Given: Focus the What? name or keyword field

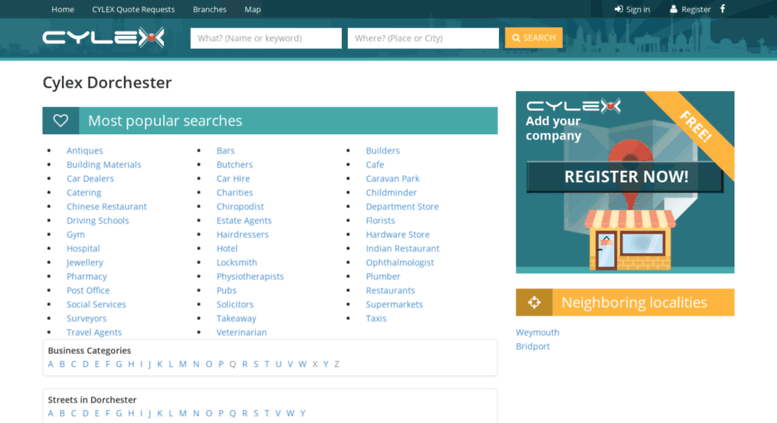Looking at the screenshot, I should 266,38.
